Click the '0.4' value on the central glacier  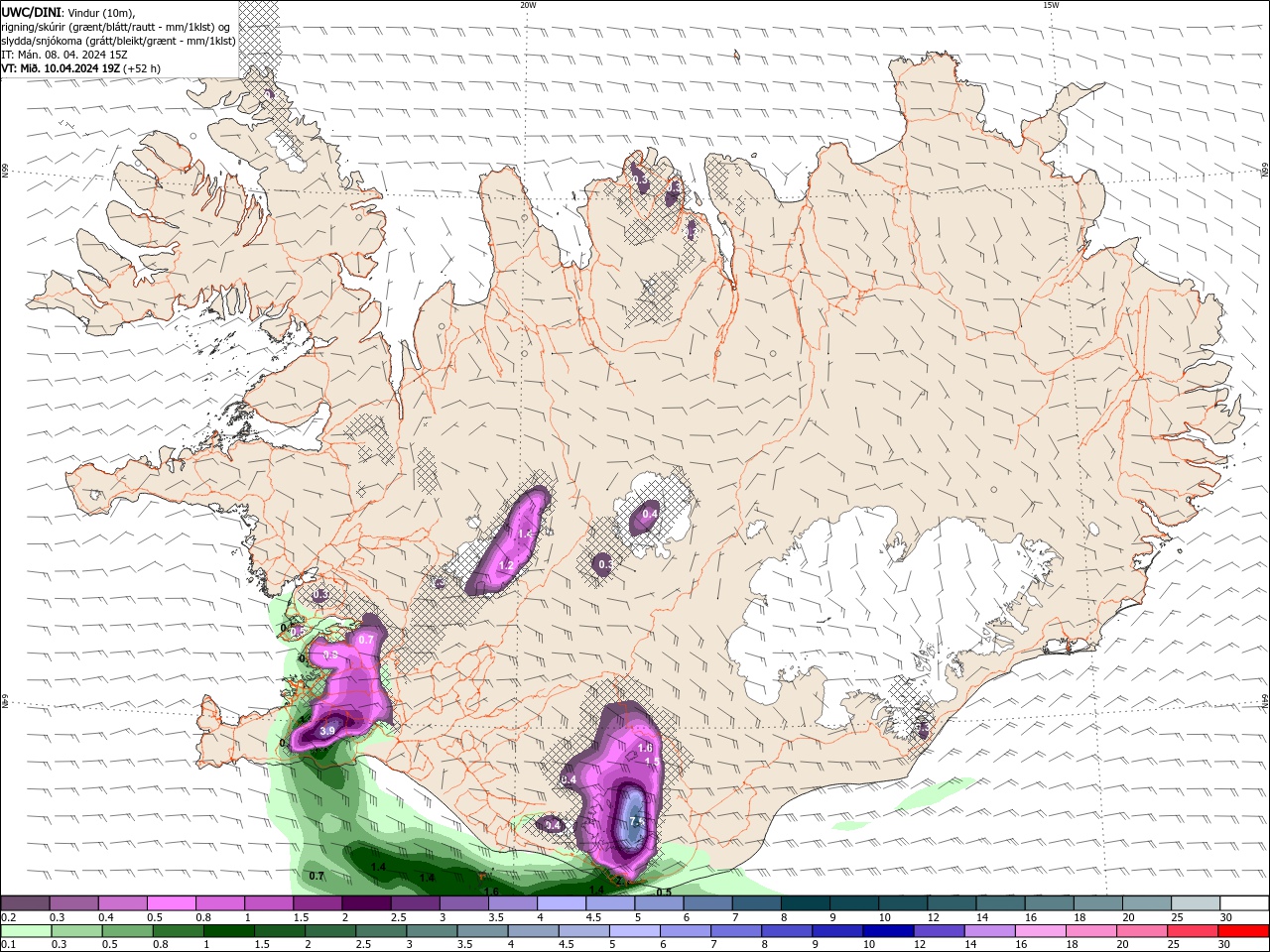(x=650, y=514)
